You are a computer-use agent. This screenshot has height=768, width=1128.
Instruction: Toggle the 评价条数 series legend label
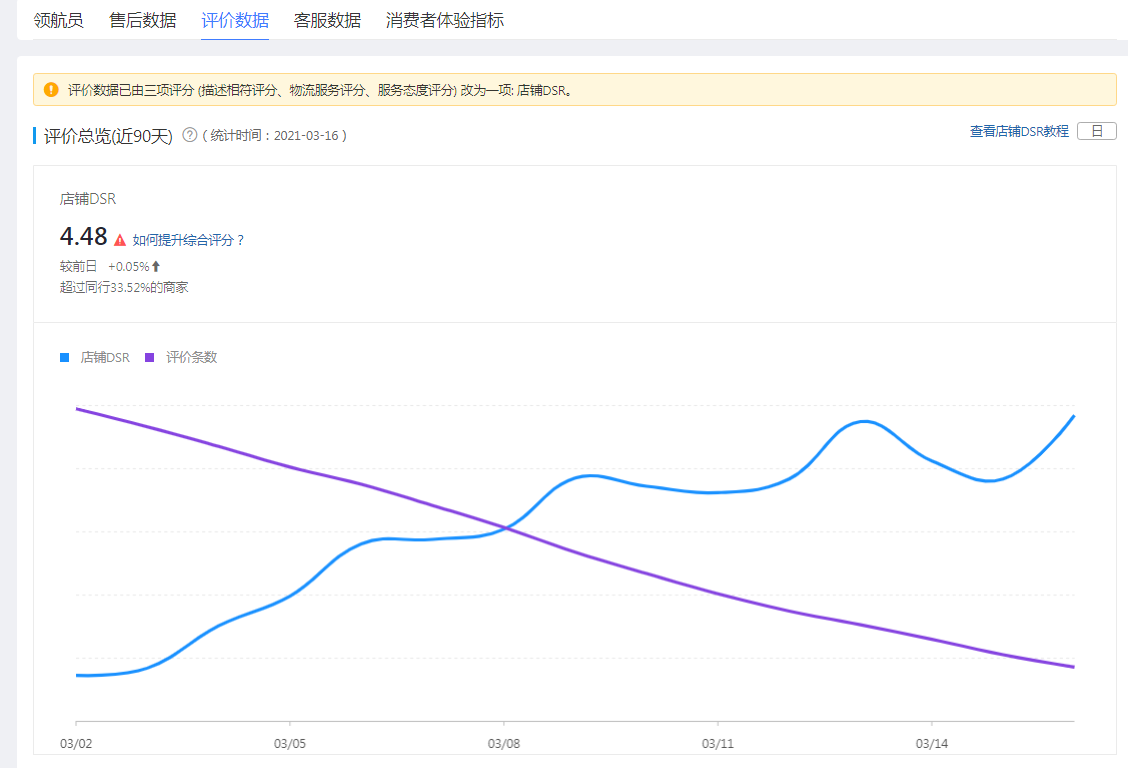point(191,357)
